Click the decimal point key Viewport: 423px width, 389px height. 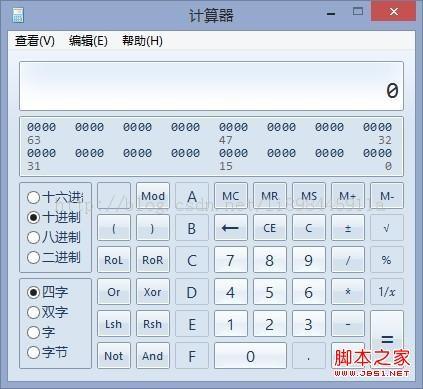click(x=309, y=356)
